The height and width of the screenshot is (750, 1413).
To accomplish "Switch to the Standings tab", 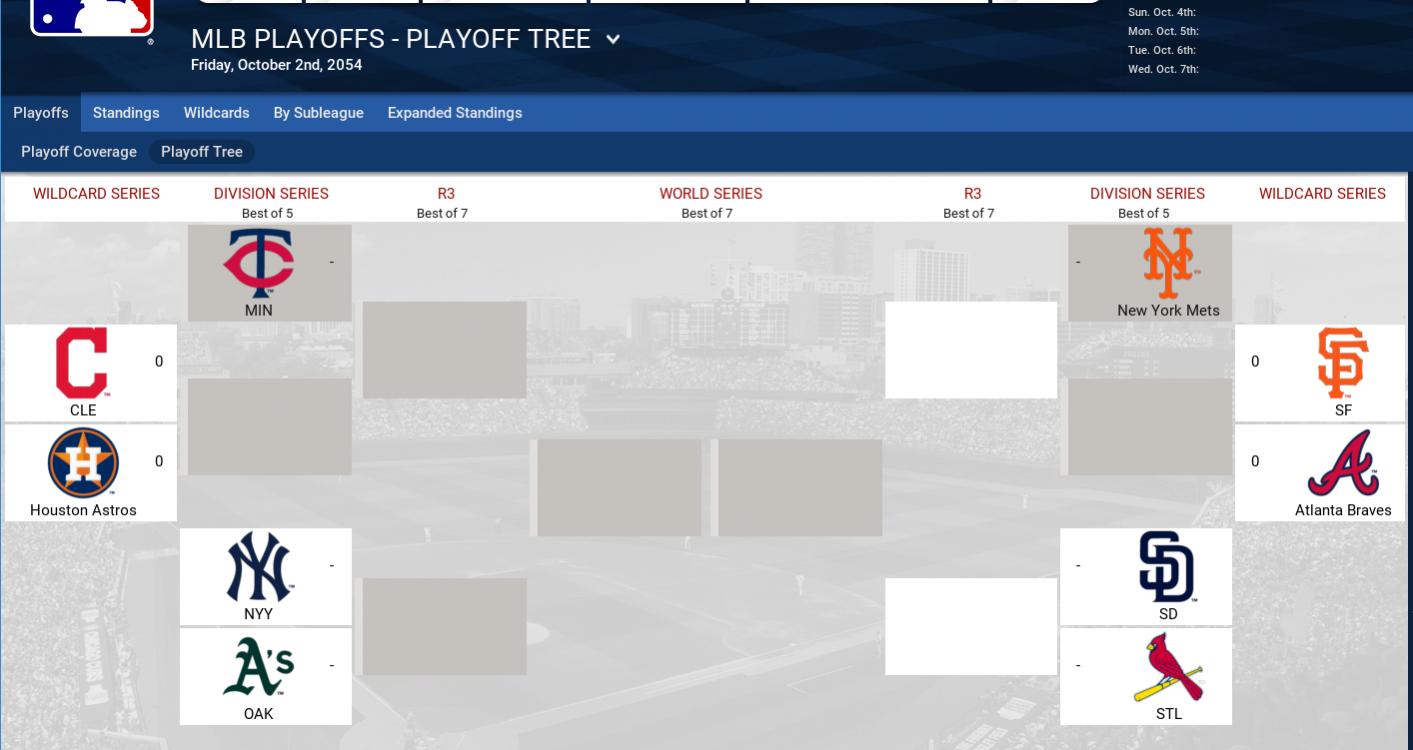I will [x=126, y=113].
